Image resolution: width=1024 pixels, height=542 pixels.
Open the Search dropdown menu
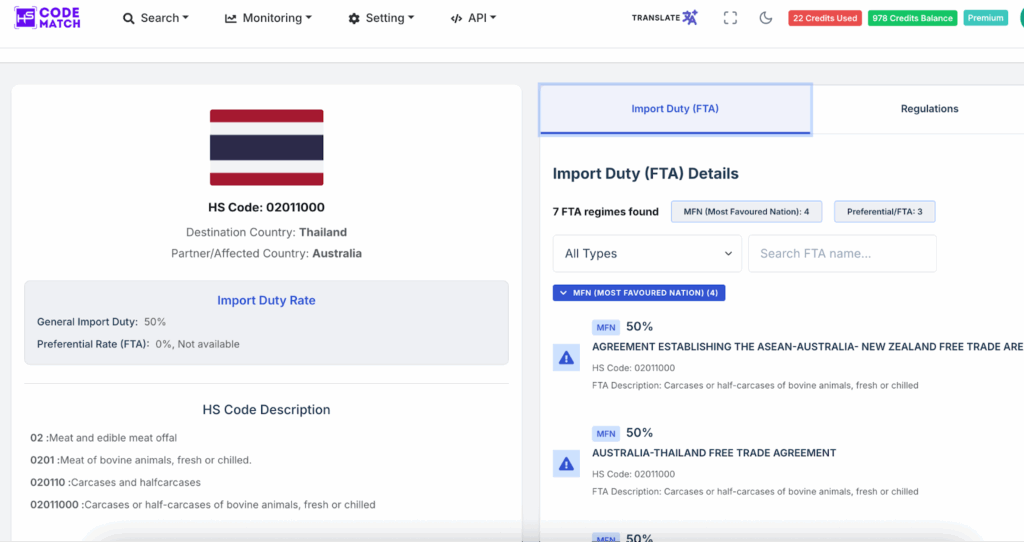[156, 18]
